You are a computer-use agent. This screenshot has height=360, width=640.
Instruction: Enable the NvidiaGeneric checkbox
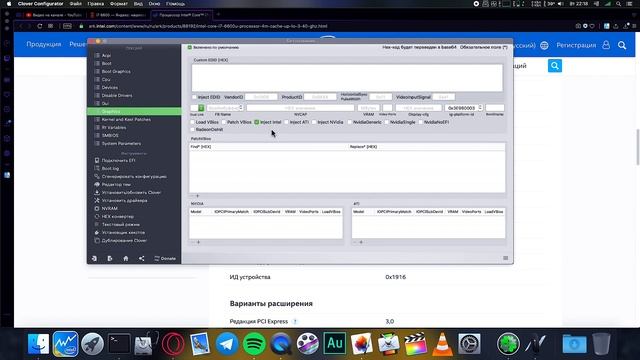[350, 122]
